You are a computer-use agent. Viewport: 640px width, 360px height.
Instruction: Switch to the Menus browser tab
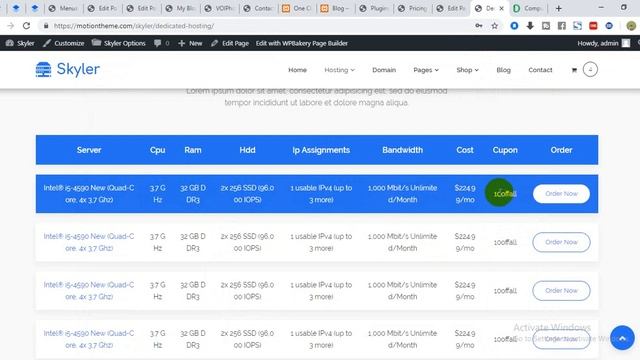(63, 8)
